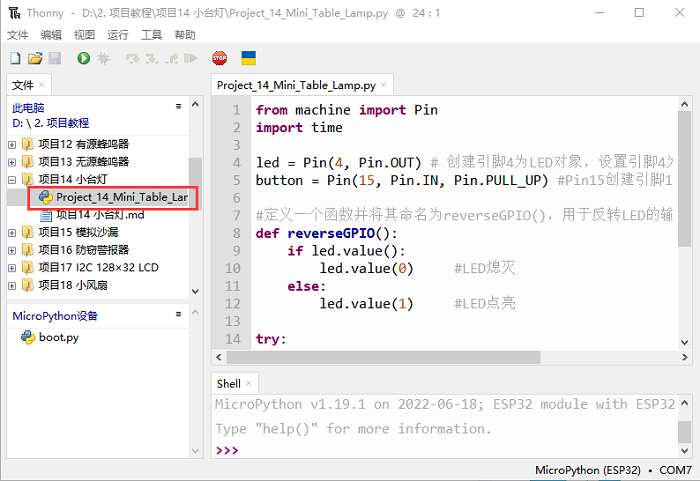Click MicroPython (ESP32) interpreter selector in status bar
Screen dimensions: 700x481
coord(588,470)
